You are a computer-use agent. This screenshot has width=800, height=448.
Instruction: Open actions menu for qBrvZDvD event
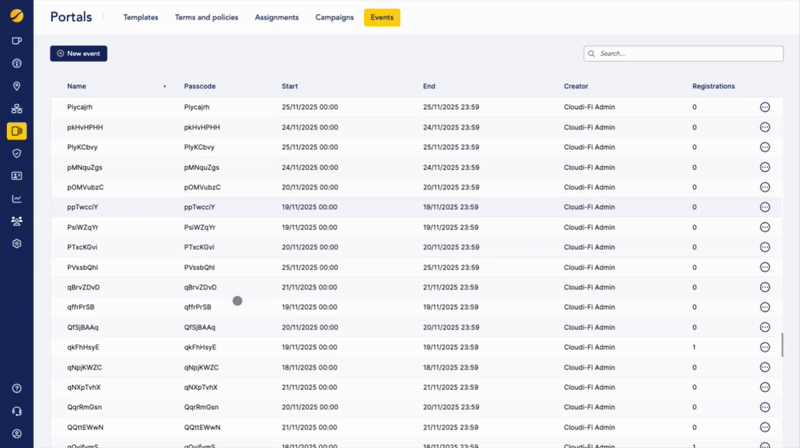[x=765, y=287]
